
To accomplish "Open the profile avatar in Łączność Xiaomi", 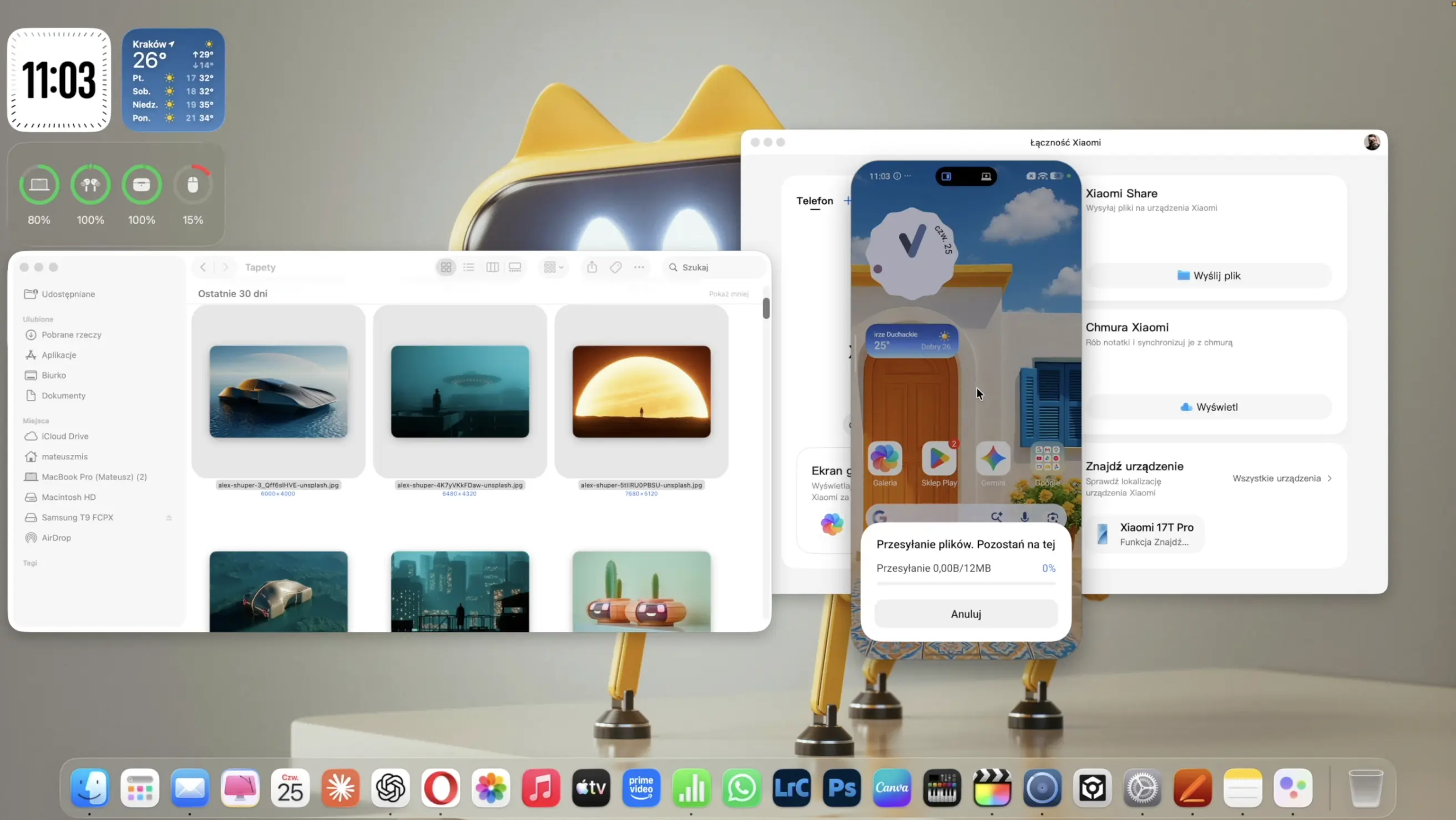I will click(x=1372, y=143).
